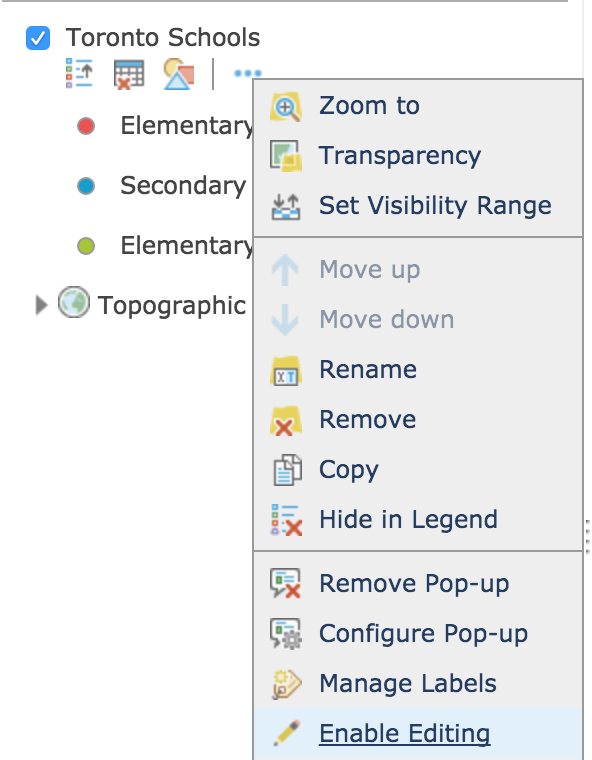Select Zoom to from the menu
The height and width of the screenshot is (760, 592).
click(x=369, y=105)
